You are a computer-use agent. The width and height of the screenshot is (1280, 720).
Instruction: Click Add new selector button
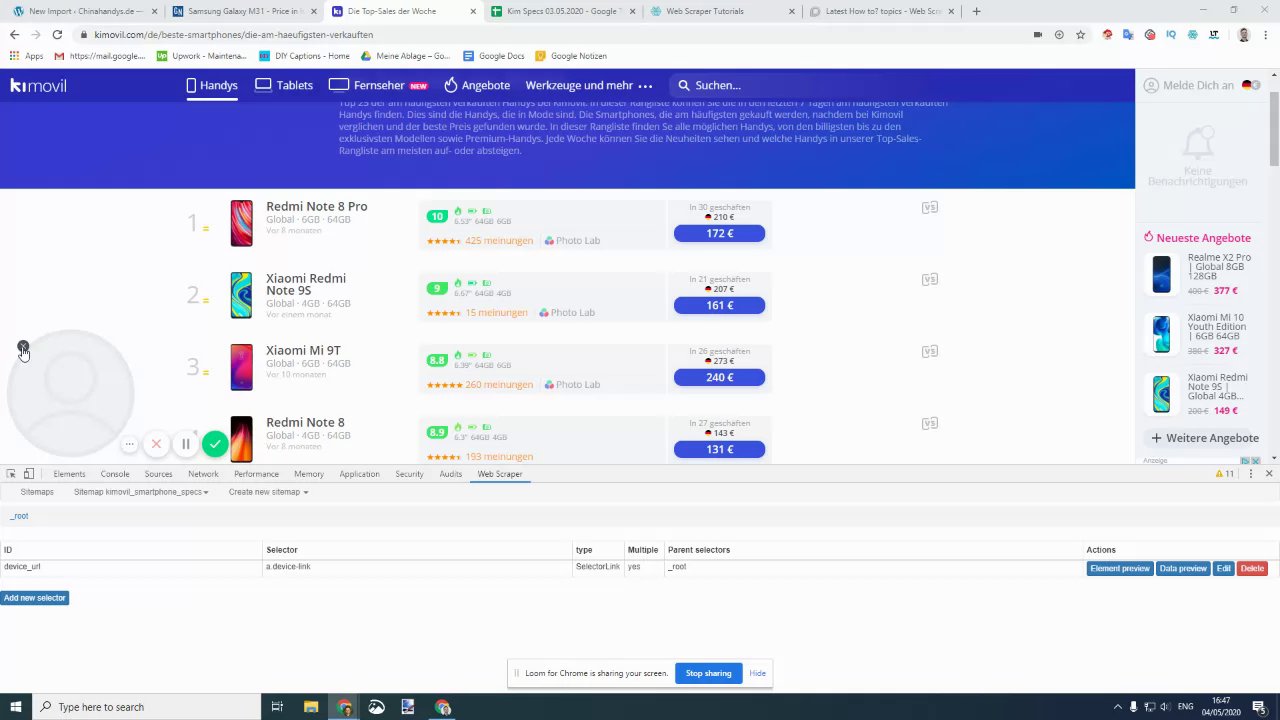(x=34, y=598)
